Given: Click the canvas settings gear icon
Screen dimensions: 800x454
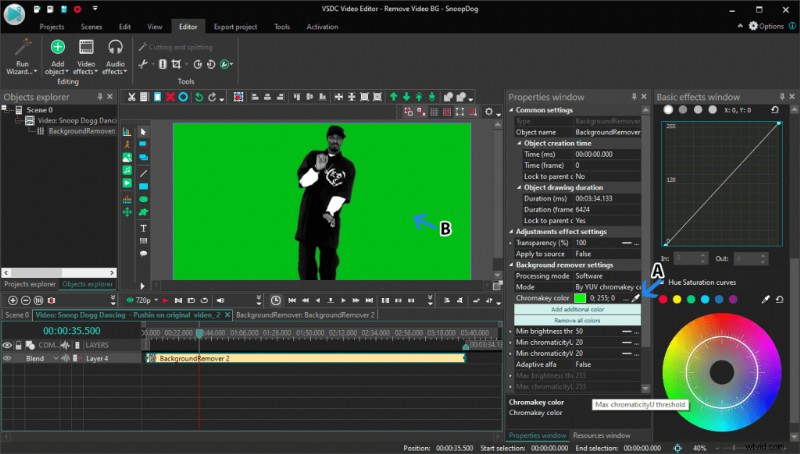Looking at the screenshot, I should coord(489,111).
